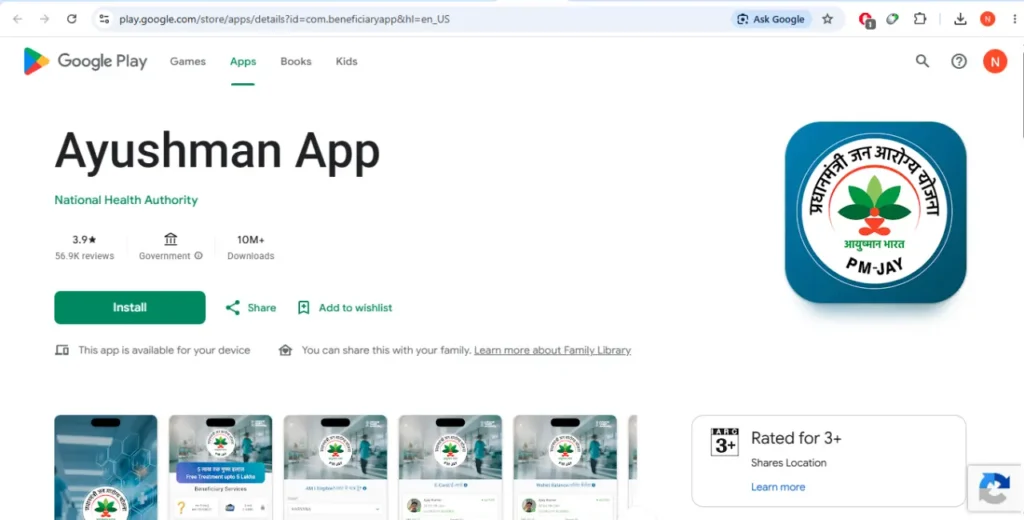Open Google account avatar in Play header
Screen dimensions: 1024x520
[995, 61]
